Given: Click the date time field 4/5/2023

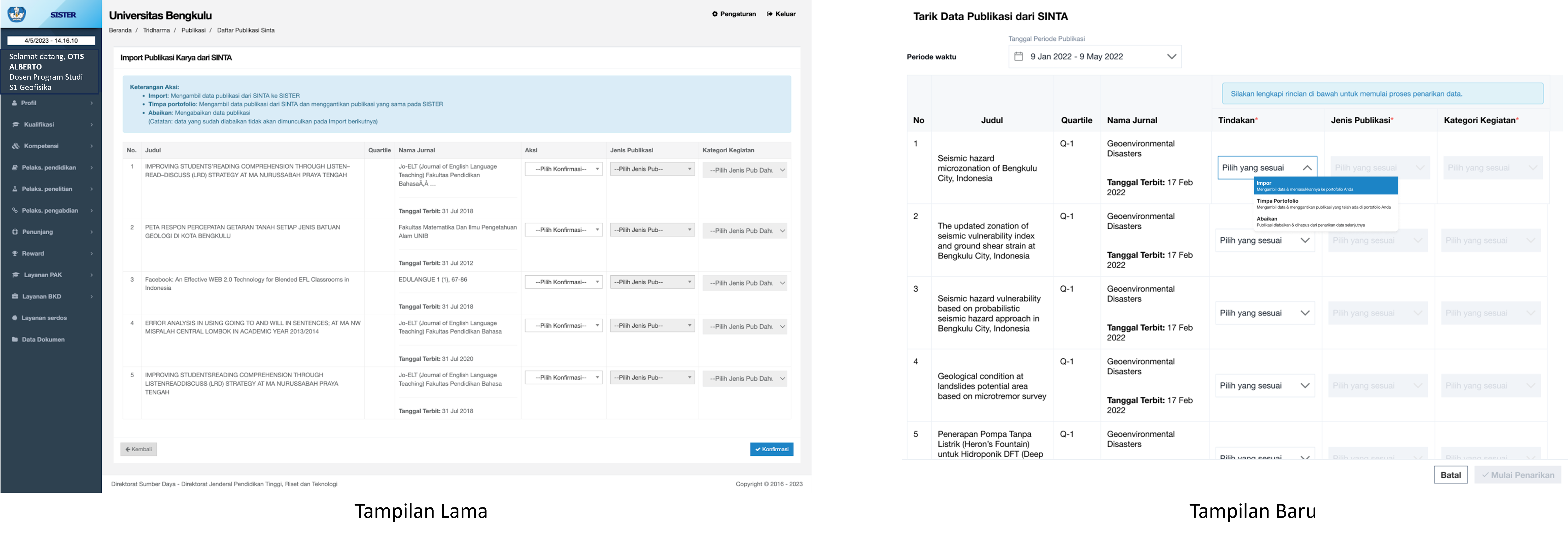Looking at the screenshot, I should click(51, 41).
